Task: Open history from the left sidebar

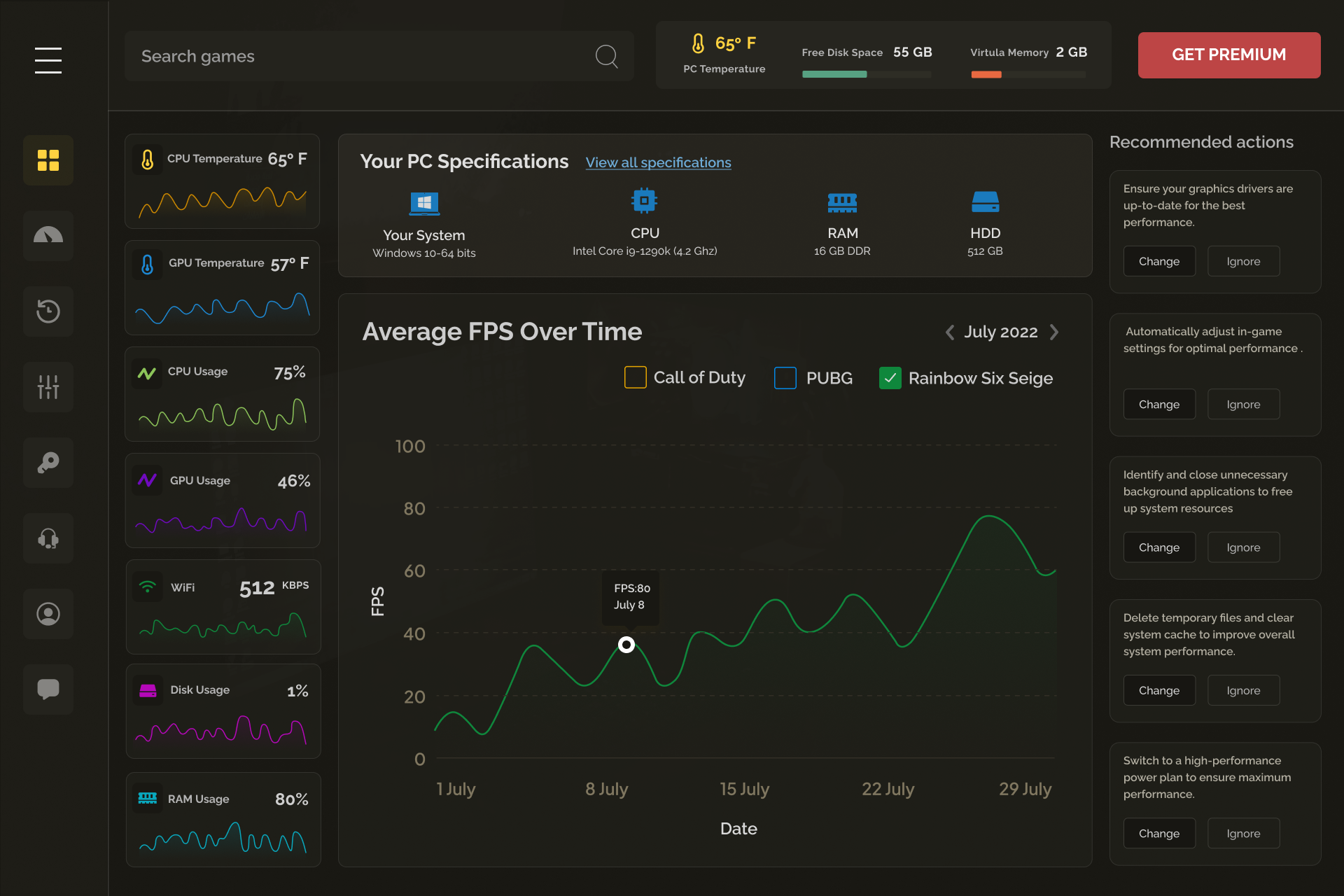Action: [48, 311]
